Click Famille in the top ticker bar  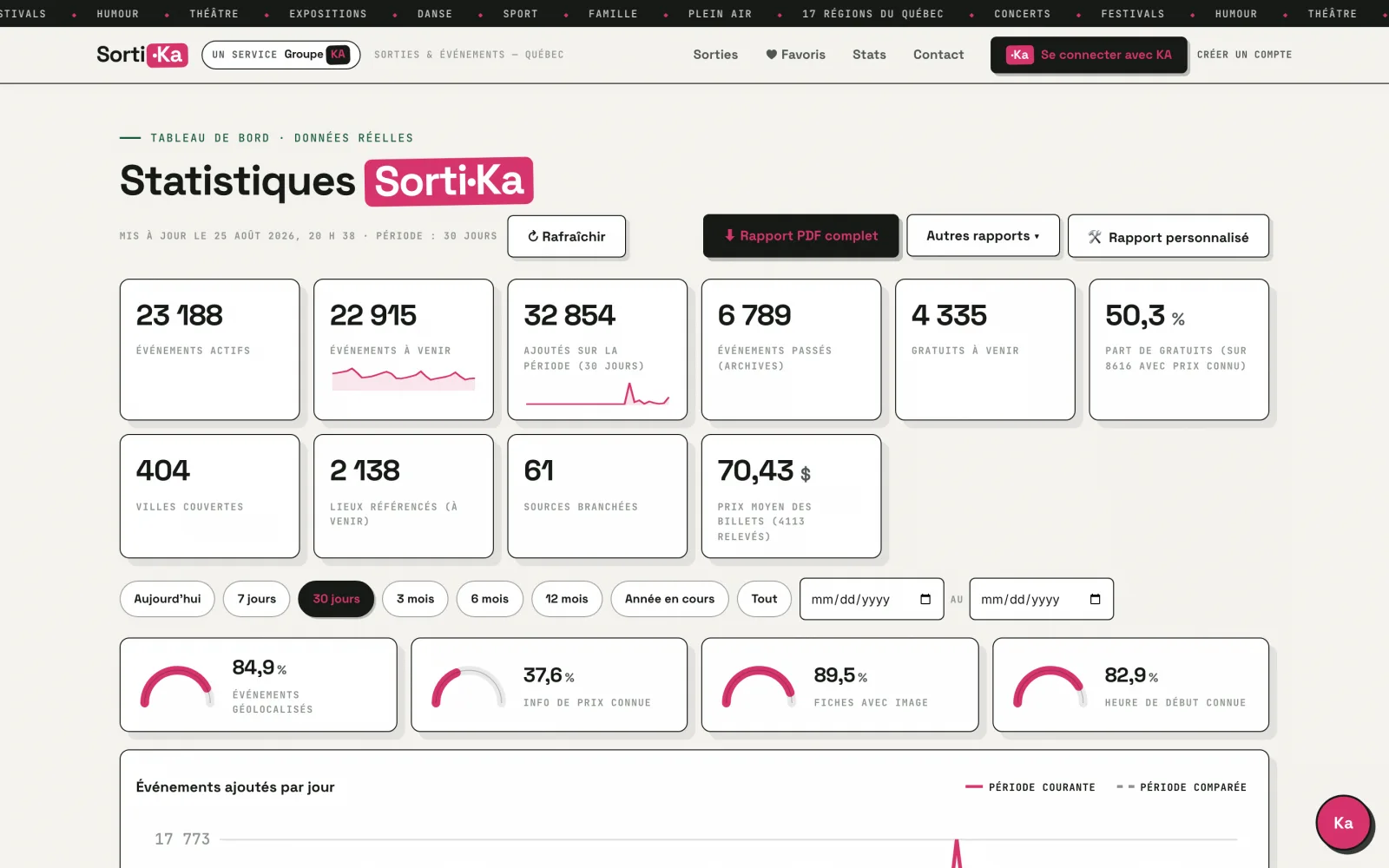tap(613, 14)
